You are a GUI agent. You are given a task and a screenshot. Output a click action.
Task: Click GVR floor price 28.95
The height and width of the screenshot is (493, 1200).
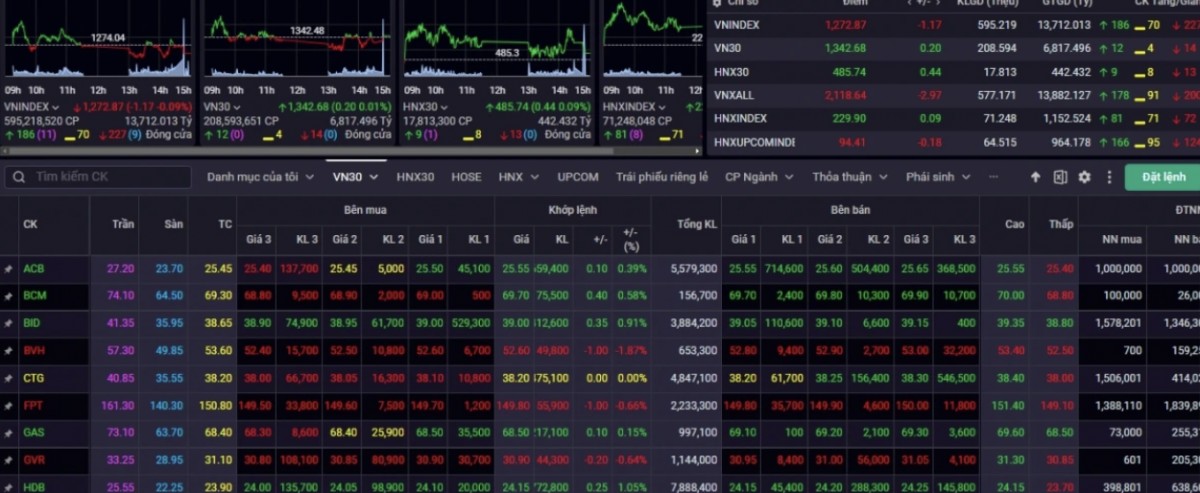170,459
